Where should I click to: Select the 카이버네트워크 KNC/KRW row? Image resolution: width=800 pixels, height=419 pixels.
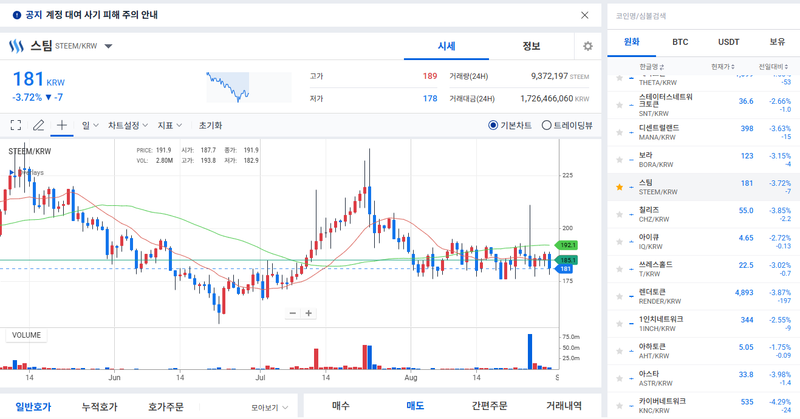click(x=704, y=405)
